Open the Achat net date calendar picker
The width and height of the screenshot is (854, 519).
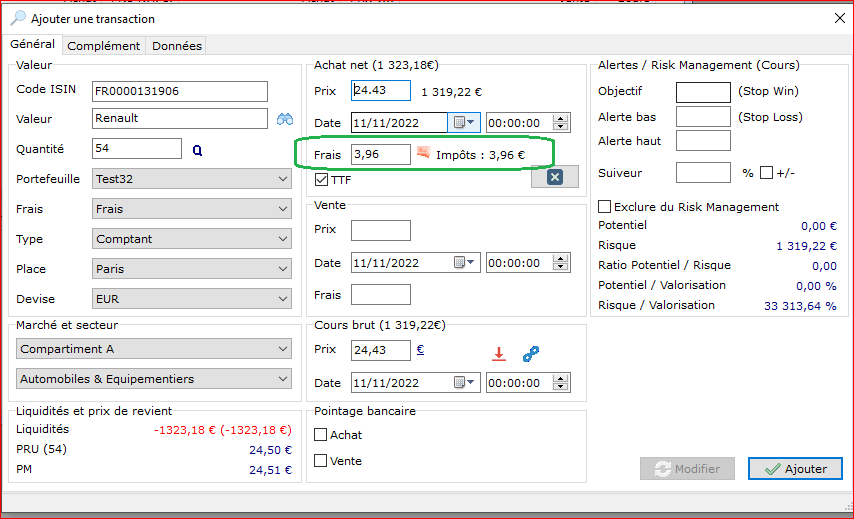tap(464, 123)
